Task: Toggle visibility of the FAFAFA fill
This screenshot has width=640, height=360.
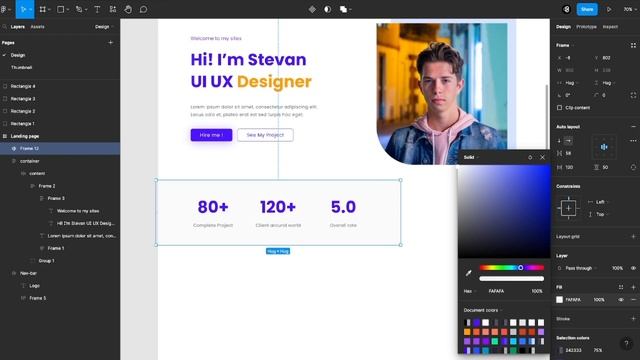Action: (x=621, y=300)
